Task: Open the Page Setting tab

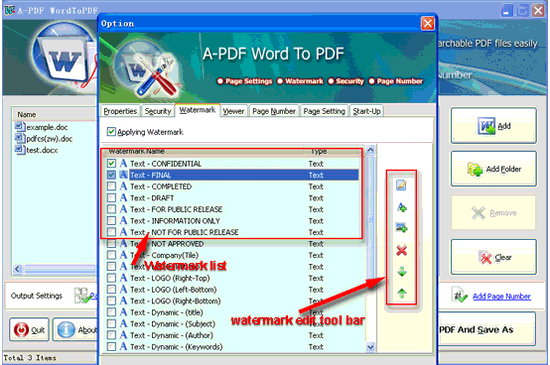Action: [324, 111]
